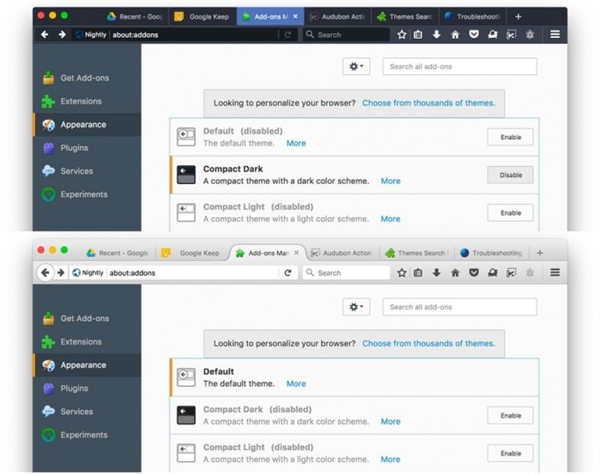Open the gear tools dropdown in the bottom window

356,307
